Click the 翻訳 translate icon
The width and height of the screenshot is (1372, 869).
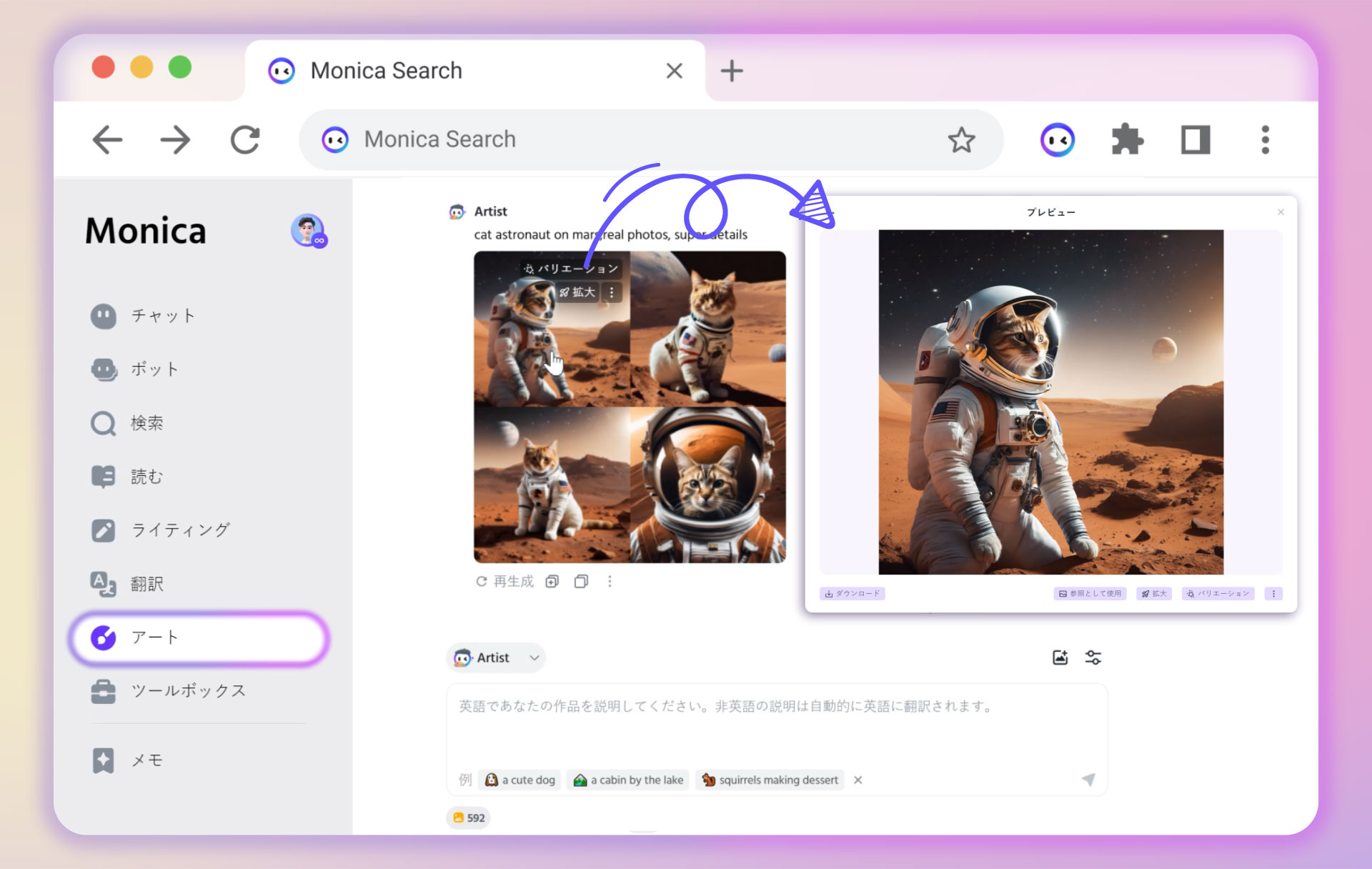[x=104, y=584]
